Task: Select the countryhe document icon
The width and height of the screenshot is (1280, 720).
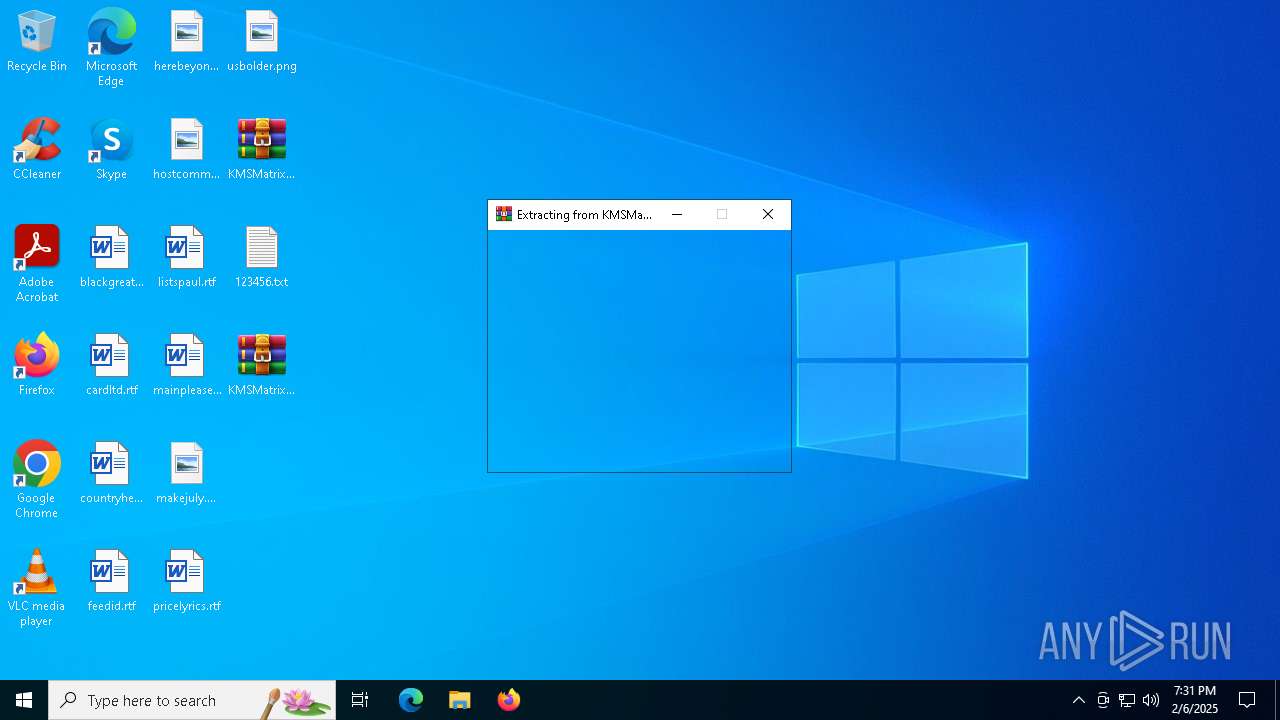Action: click(111, 473)
